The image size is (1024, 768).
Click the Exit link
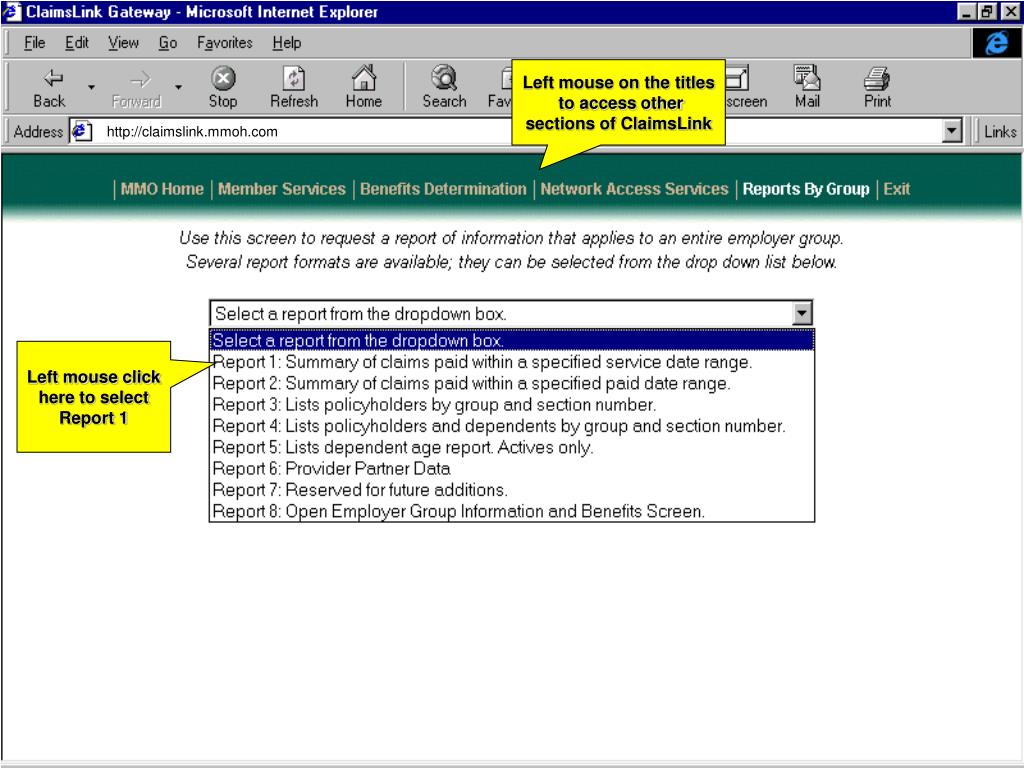(897, 189)
